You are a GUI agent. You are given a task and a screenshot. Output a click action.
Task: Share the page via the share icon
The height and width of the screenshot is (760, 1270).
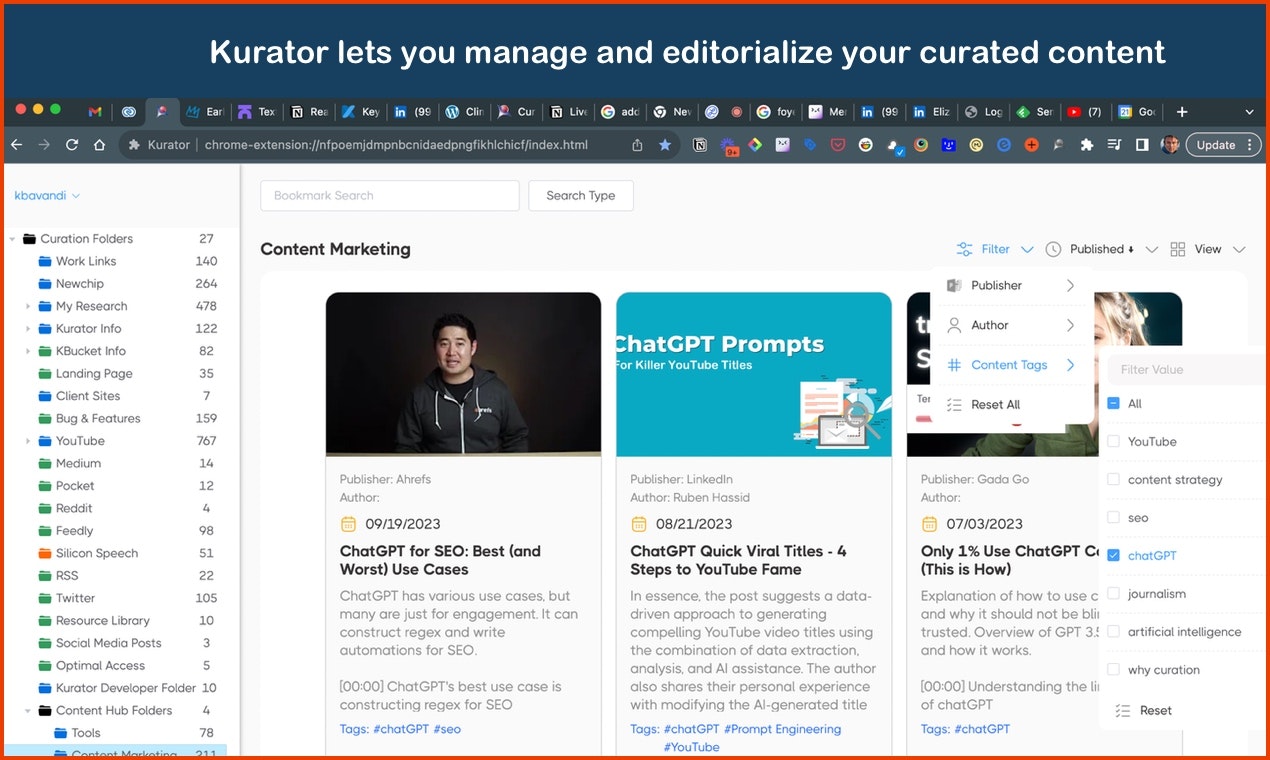(637, 145)
